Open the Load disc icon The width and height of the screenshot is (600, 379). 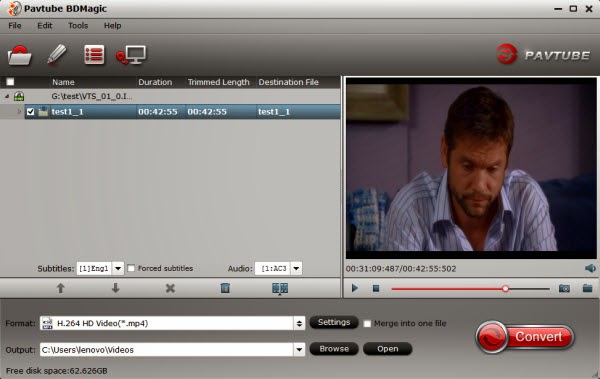(20, 55)
